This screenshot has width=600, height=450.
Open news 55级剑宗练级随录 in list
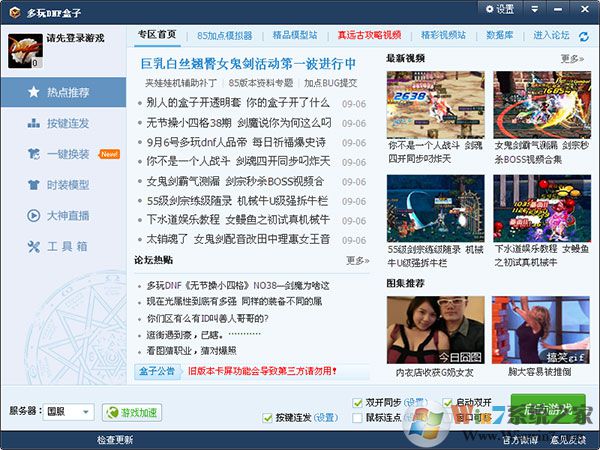[x=237, y=201]
